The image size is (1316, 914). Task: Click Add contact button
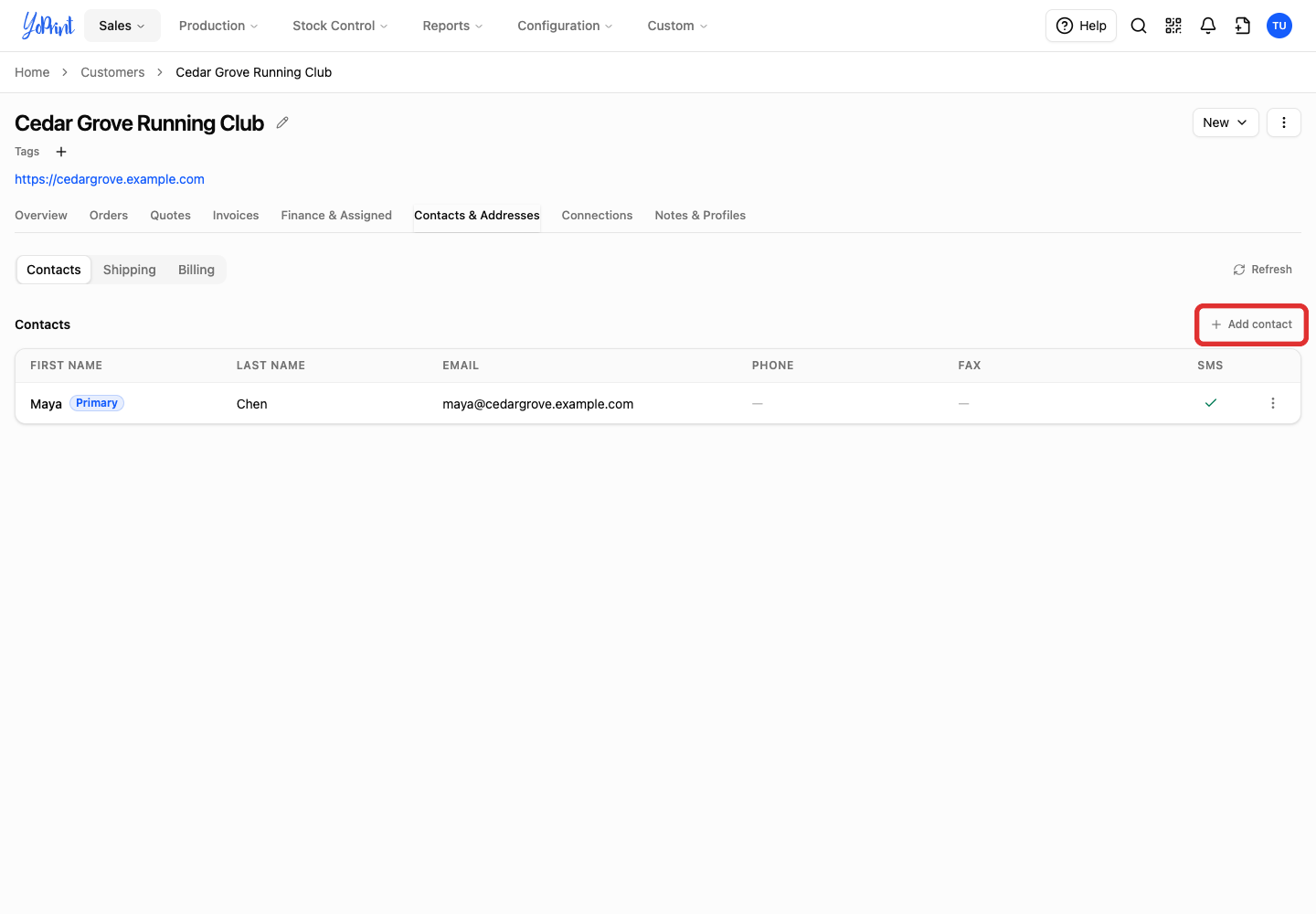click(1251, 324)
